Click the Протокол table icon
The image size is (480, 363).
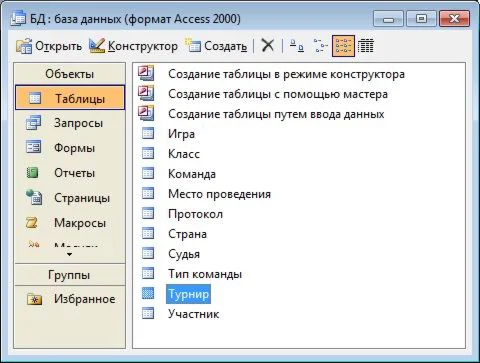point(148,213)
